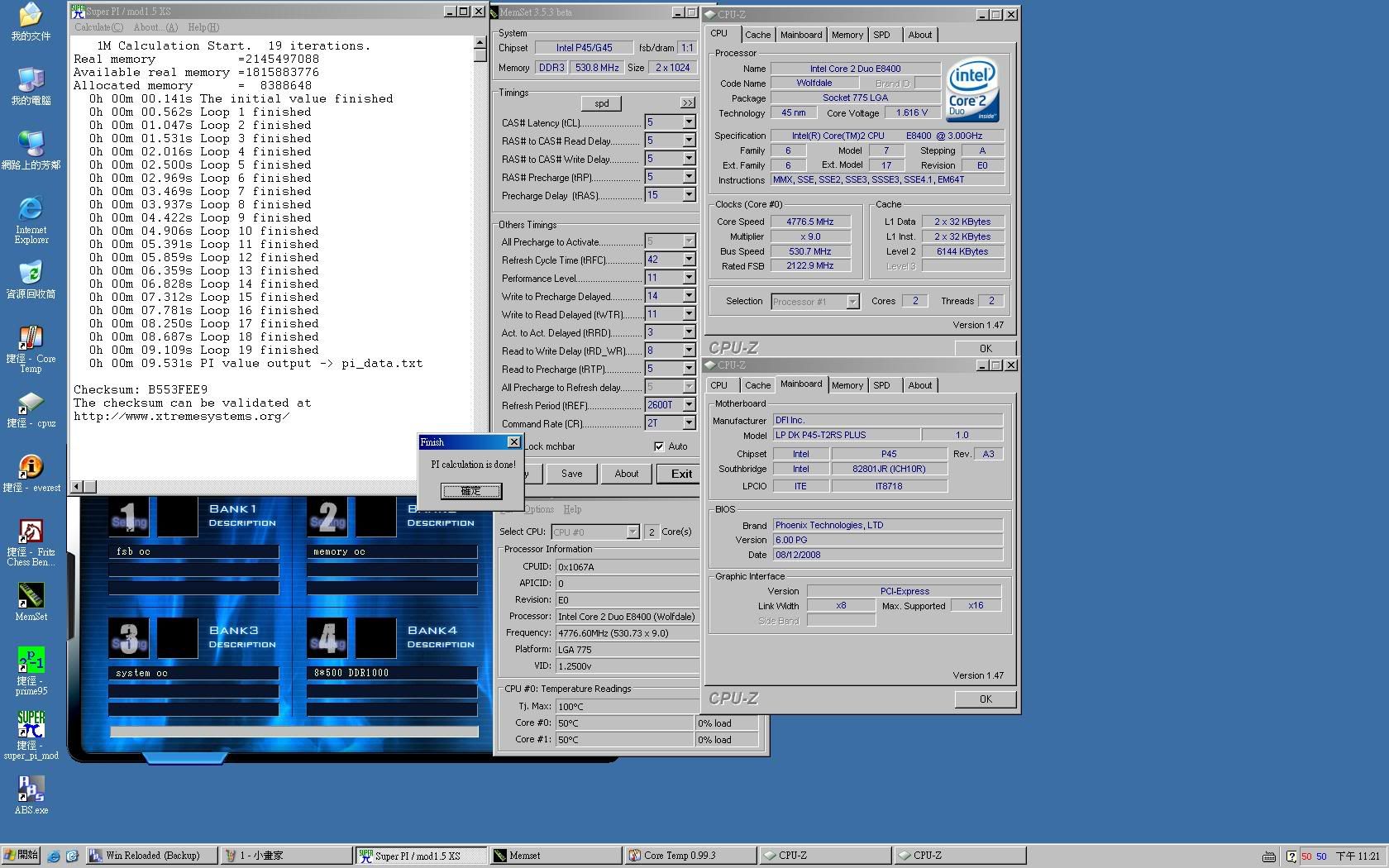Open the Precharge Delay (tRAS) dropdown
The width and height of the screenshot is (1389, 868).
pyautogui.click(x=688, y=195)
